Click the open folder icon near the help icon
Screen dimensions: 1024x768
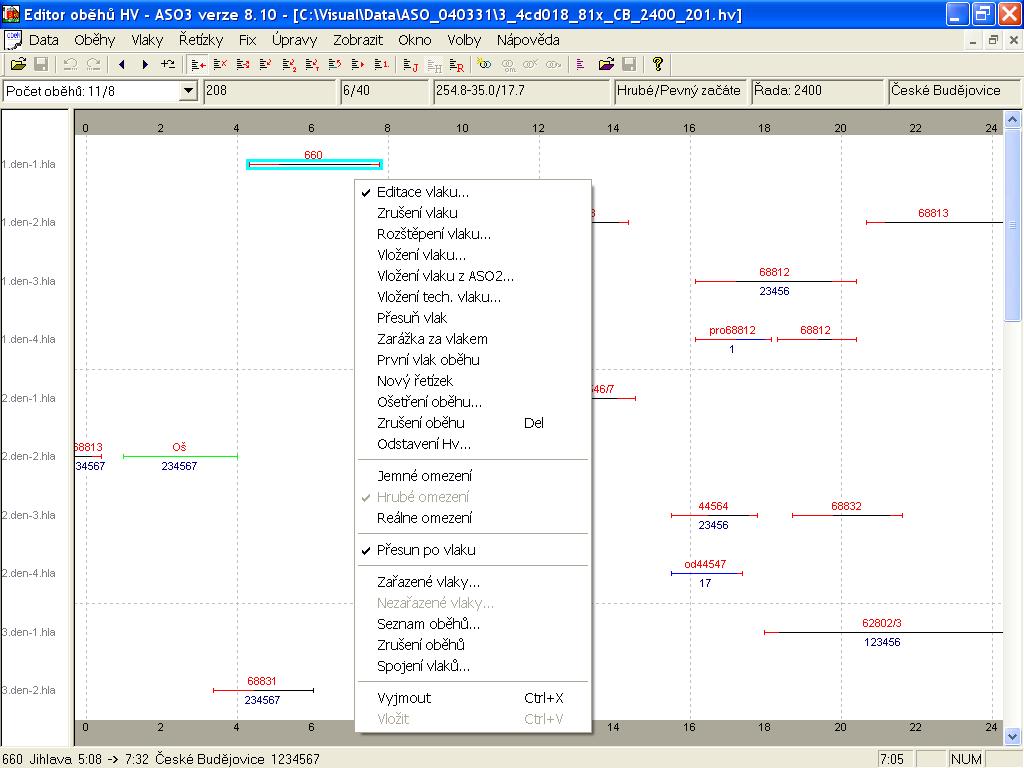(x=606, y=64)
